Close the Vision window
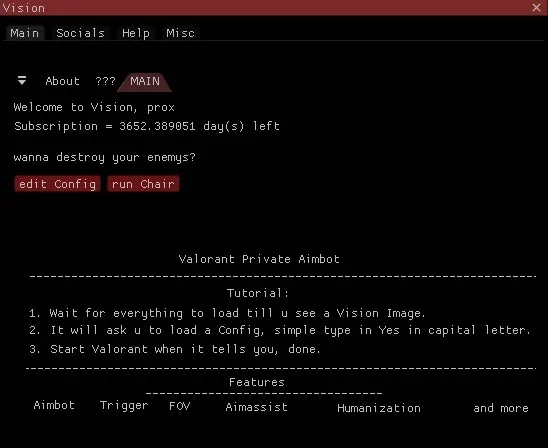The height and width of the screenshot is (448, 548). [x=536, y=7]
